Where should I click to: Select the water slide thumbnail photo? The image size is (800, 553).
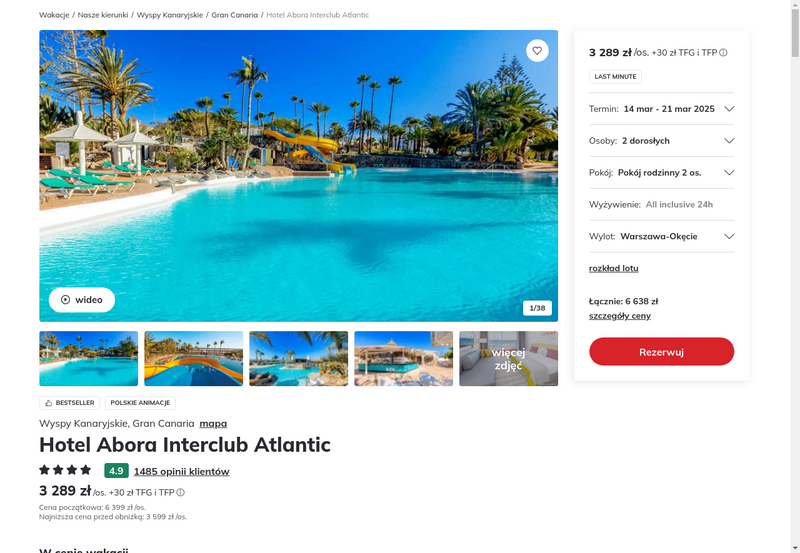point(193,359)
